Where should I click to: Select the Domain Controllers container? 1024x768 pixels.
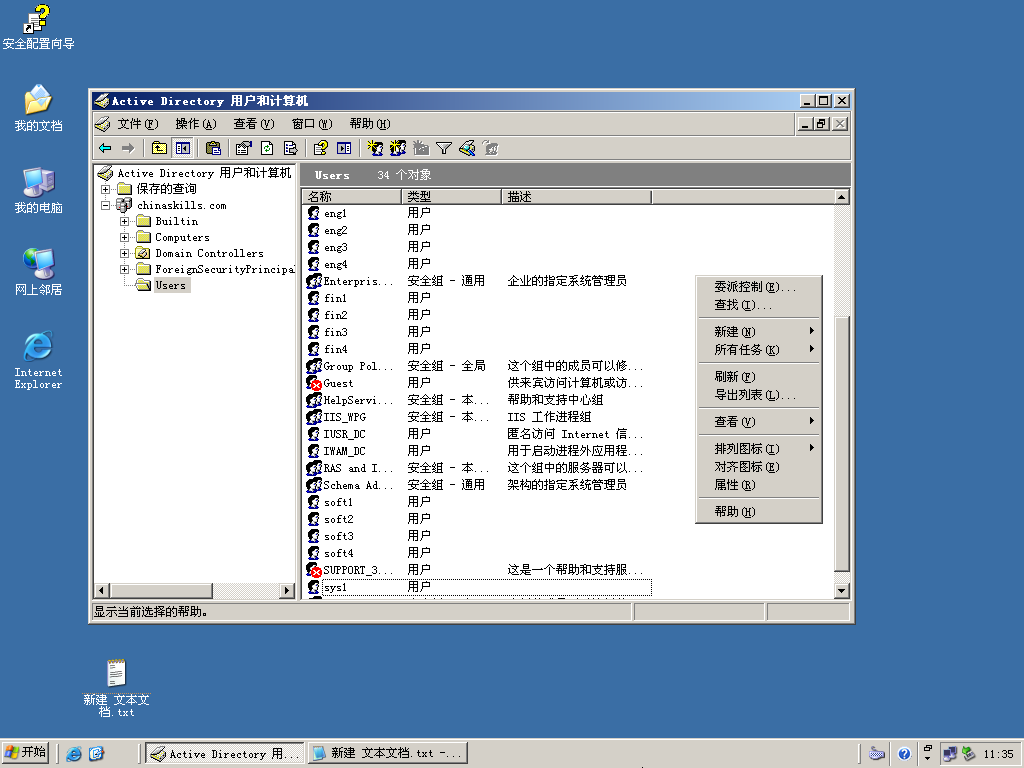click(200, 253)
